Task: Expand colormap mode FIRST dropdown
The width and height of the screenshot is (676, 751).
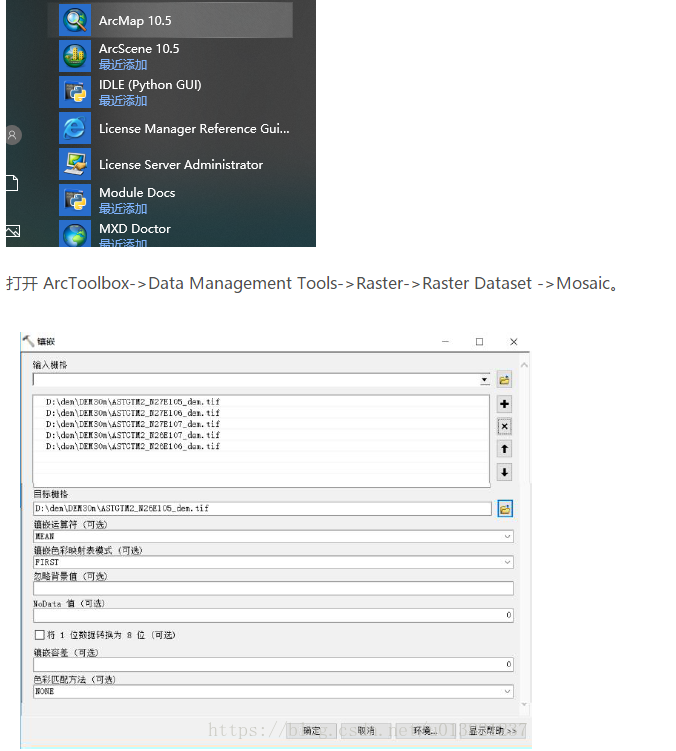Action: point(507,562)
